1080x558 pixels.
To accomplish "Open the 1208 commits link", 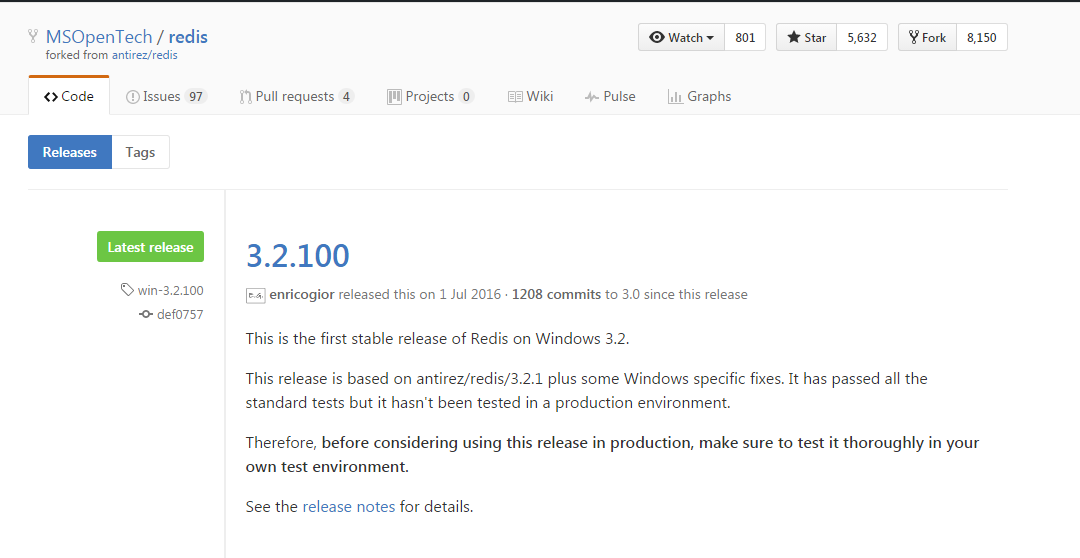I will (557, 294).
